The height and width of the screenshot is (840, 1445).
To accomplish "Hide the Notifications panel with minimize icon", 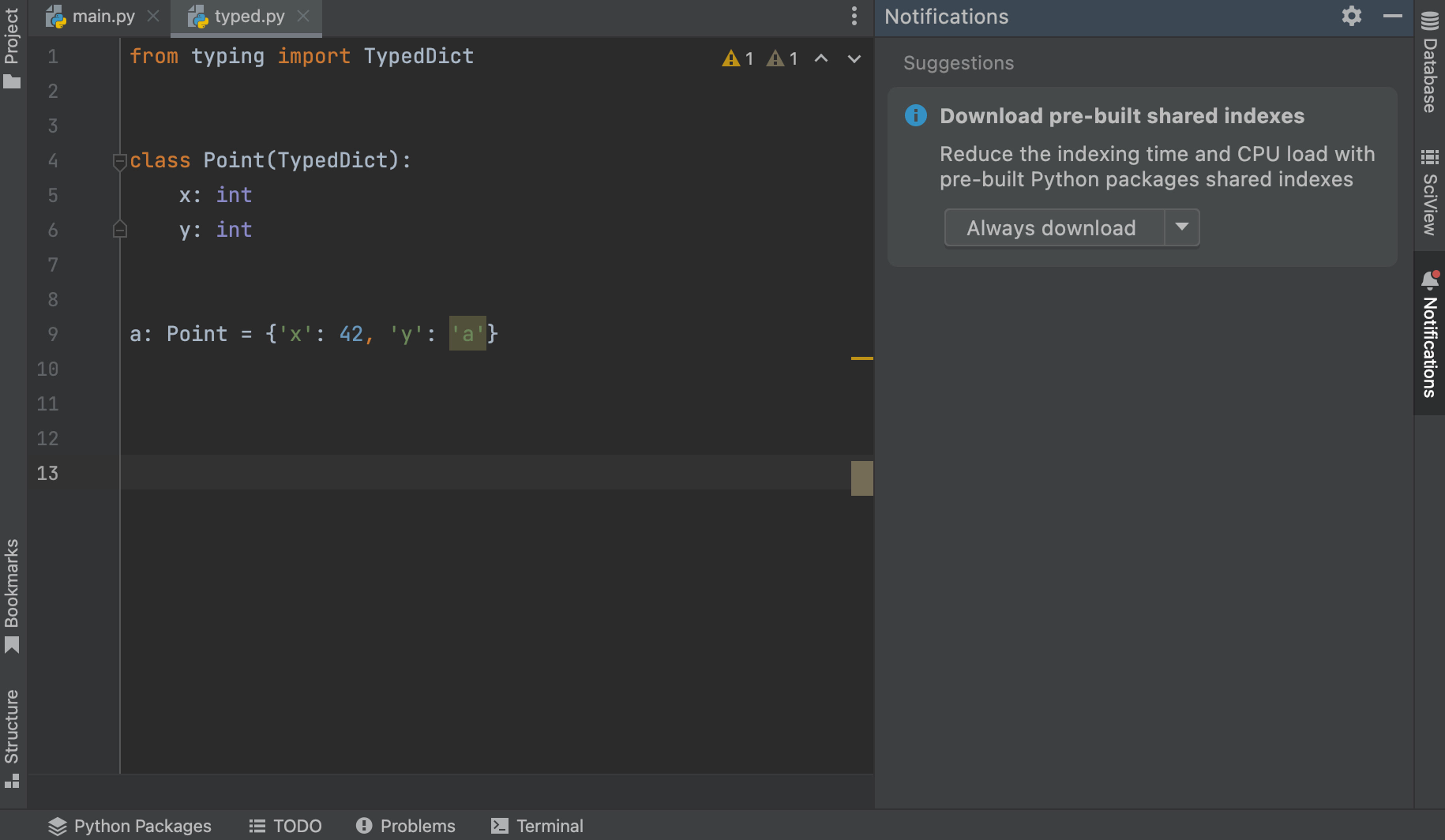I will click(x=1392, y=16).
